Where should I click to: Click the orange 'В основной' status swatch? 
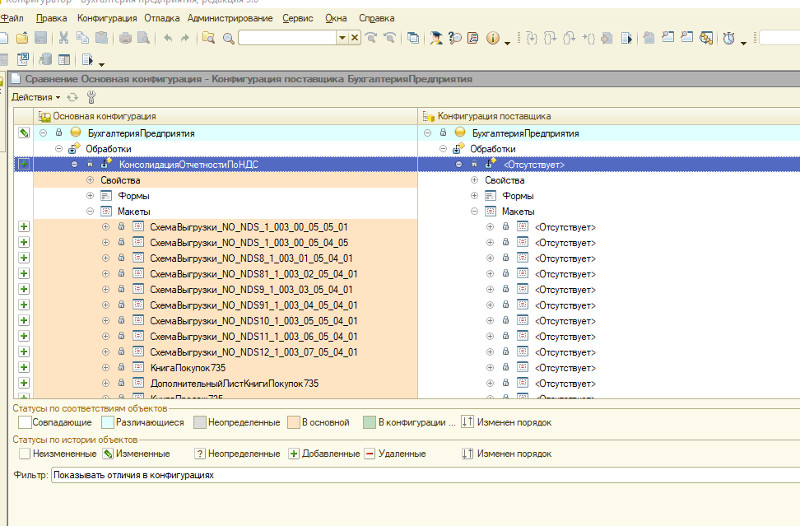click(294, 422)
